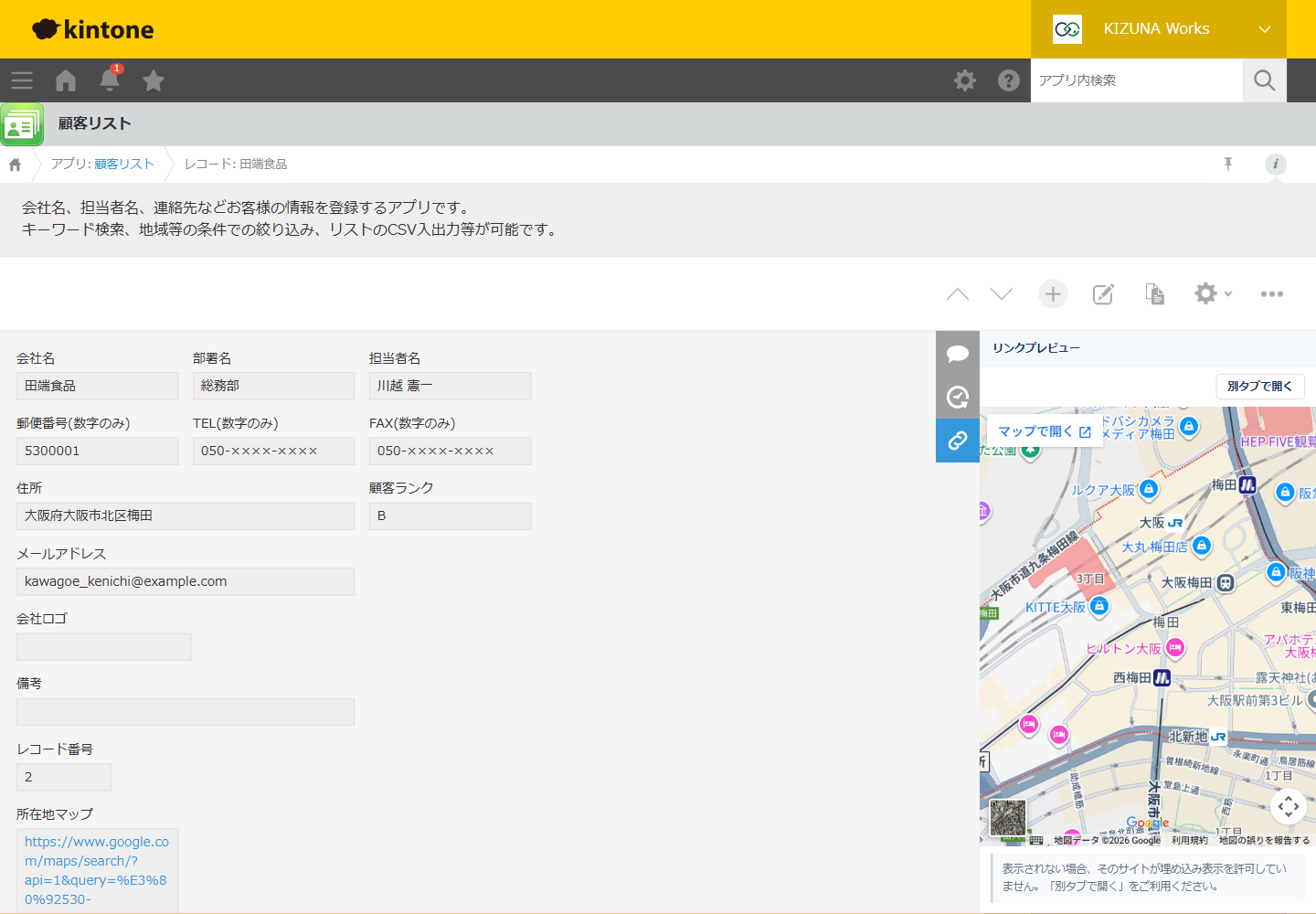
Task: Click the 大阪府大阪市北区梅田 address value
Action: click(186, 515)
